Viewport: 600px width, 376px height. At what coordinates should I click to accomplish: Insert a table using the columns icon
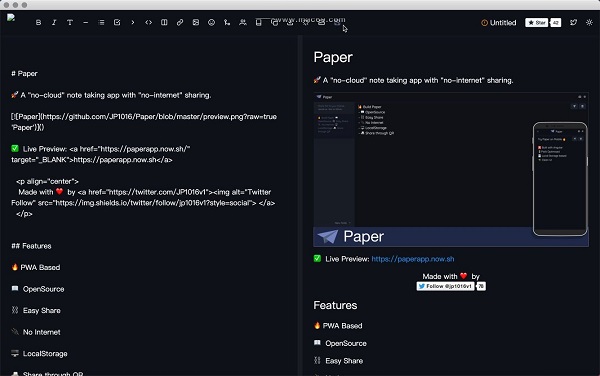pos(164,23)
